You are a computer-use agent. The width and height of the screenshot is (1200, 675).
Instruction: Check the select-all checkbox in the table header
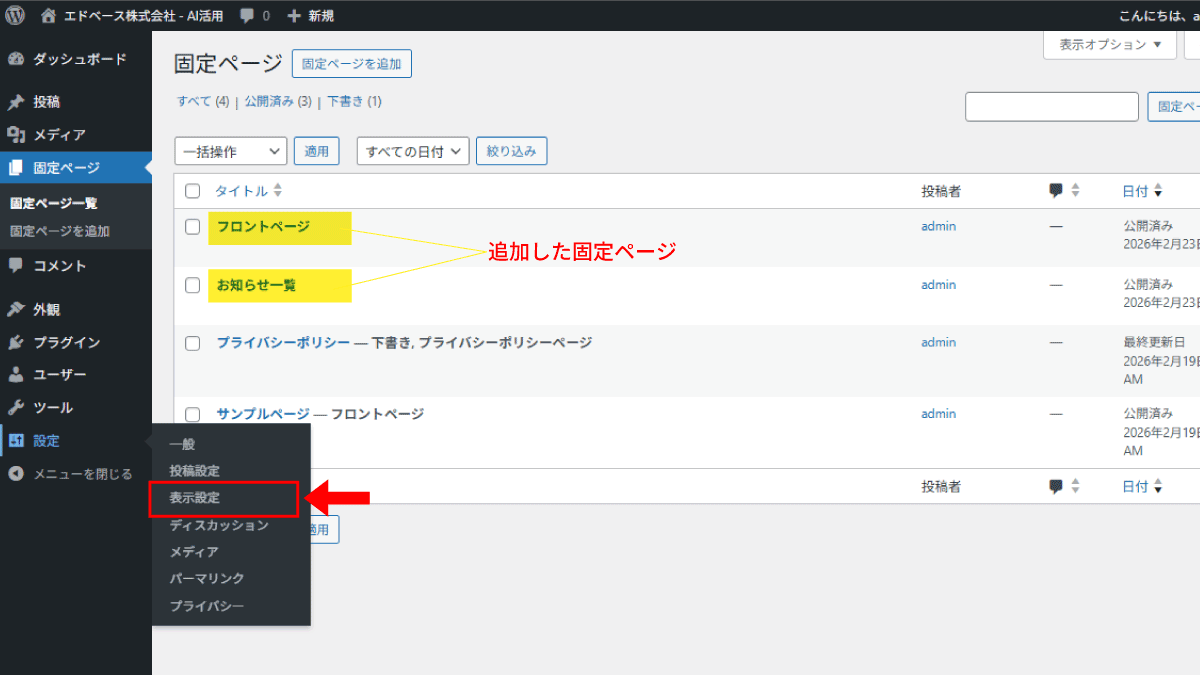(192, 190)
